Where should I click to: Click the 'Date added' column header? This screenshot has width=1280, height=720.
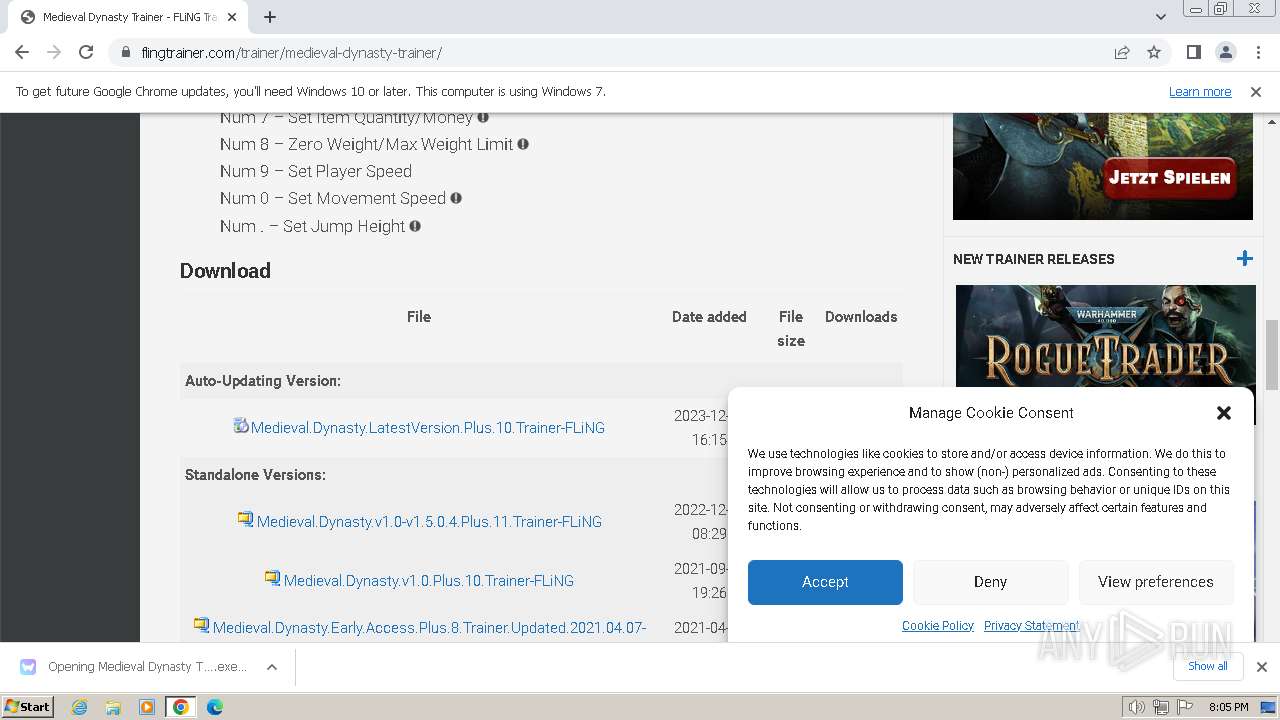(709, 317)
